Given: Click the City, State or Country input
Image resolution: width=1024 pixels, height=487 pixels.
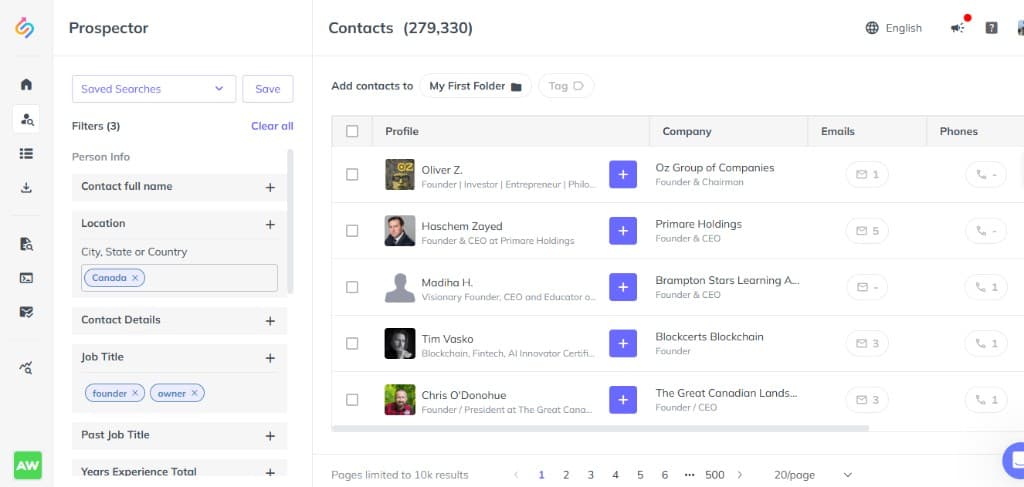Looking at the screenshot, I should (180, 277).
